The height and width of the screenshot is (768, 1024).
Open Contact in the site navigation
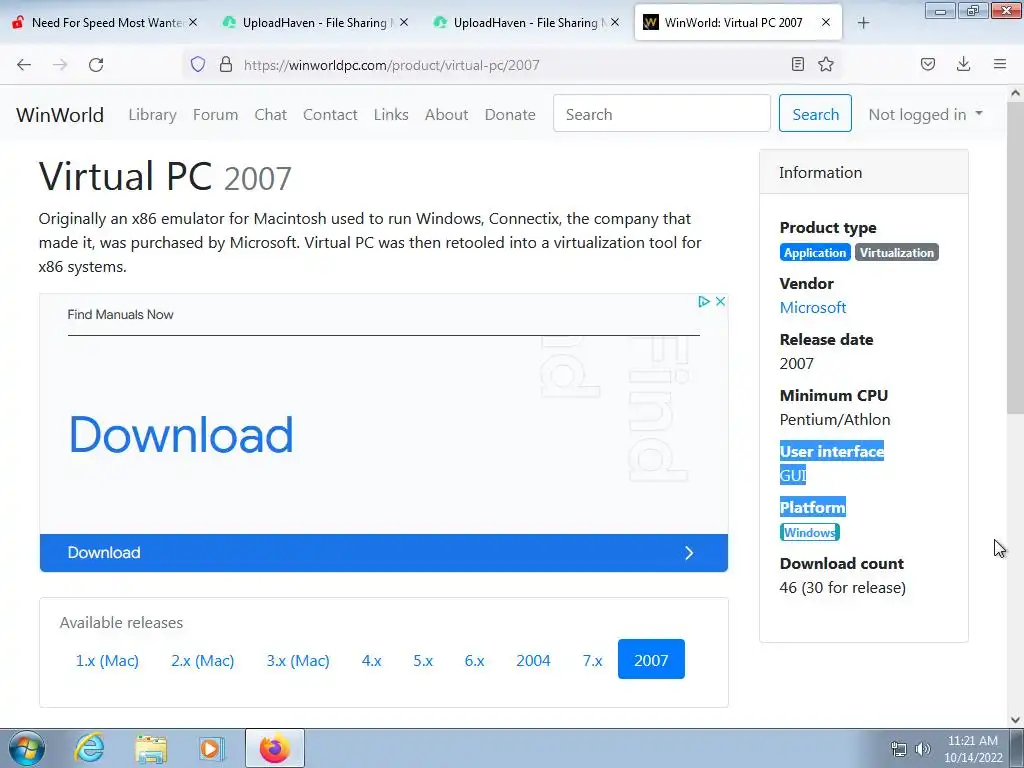click(330, 114)
